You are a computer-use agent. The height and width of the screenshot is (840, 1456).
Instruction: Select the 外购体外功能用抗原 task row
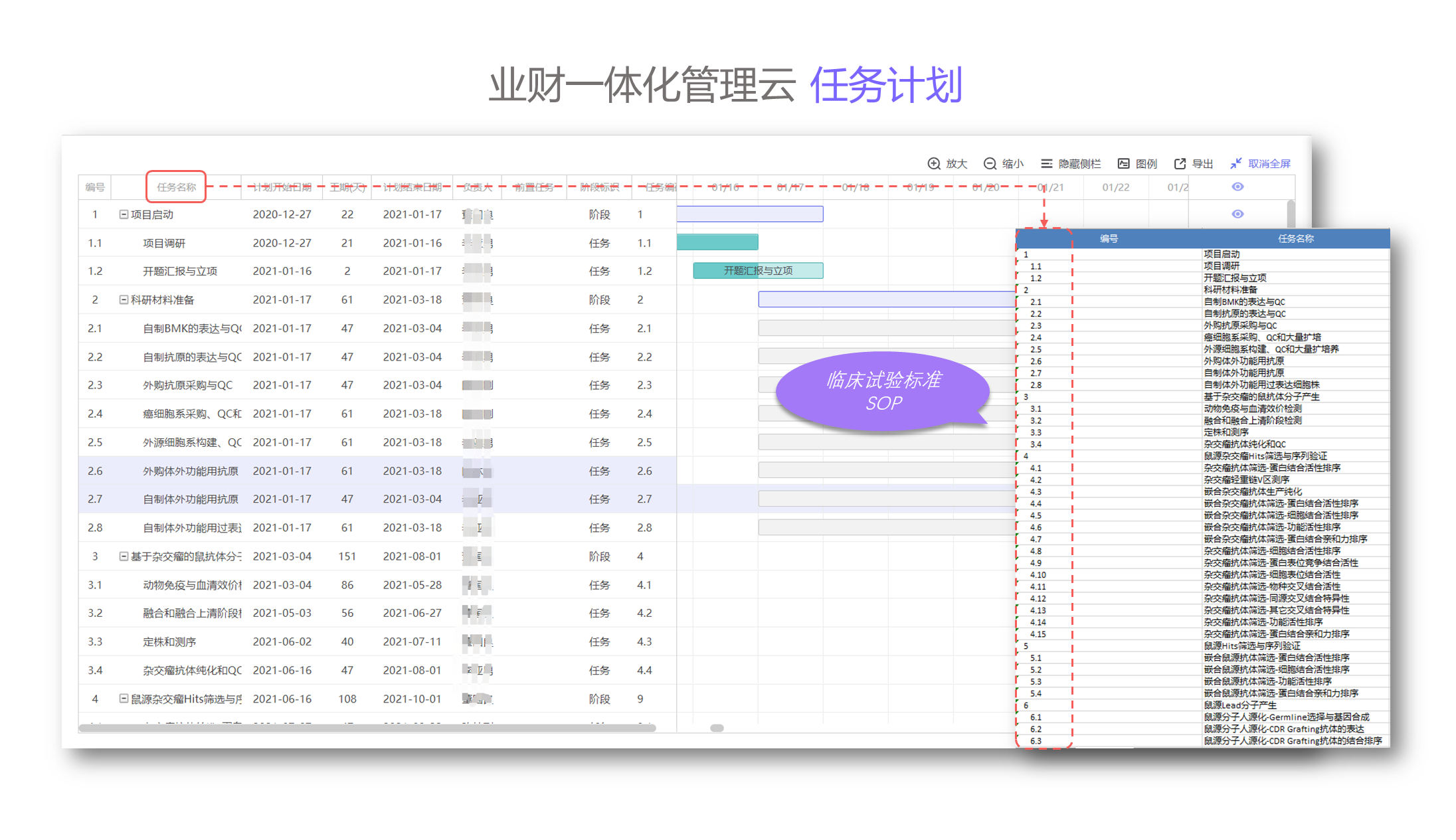coord(191,471)
